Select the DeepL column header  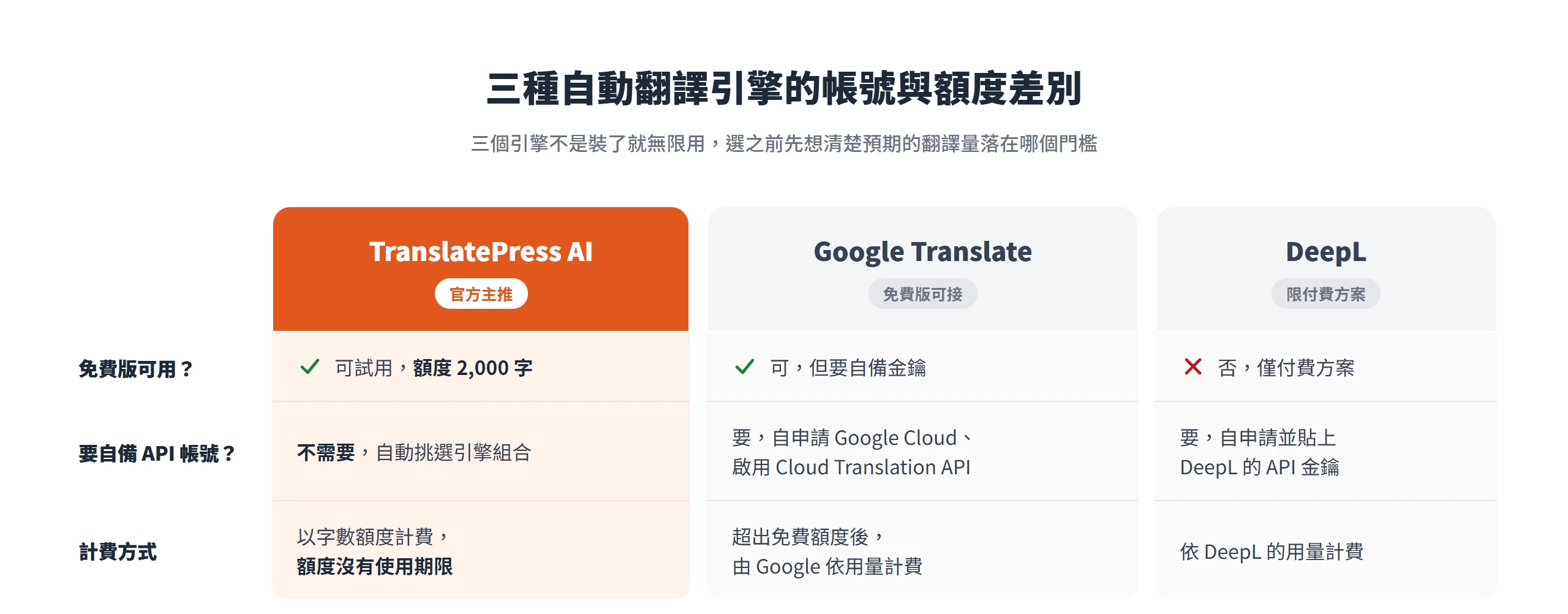[x=1325, y=269]
